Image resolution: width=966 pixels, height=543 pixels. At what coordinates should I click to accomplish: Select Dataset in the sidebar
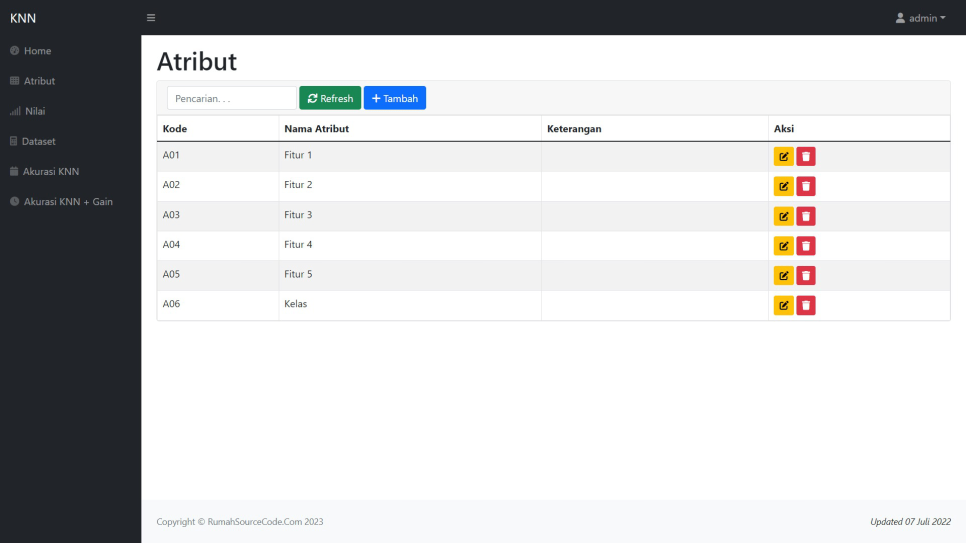(x=39, y=141)
